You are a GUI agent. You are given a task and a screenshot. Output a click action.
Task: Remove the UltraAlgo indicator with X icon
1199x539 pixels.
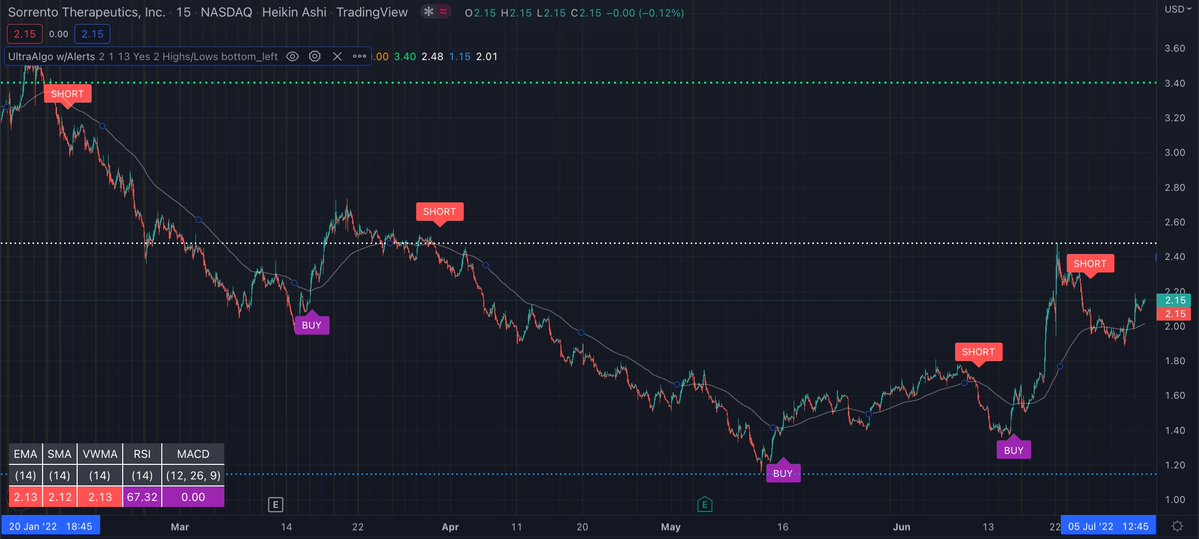(337, 57)
